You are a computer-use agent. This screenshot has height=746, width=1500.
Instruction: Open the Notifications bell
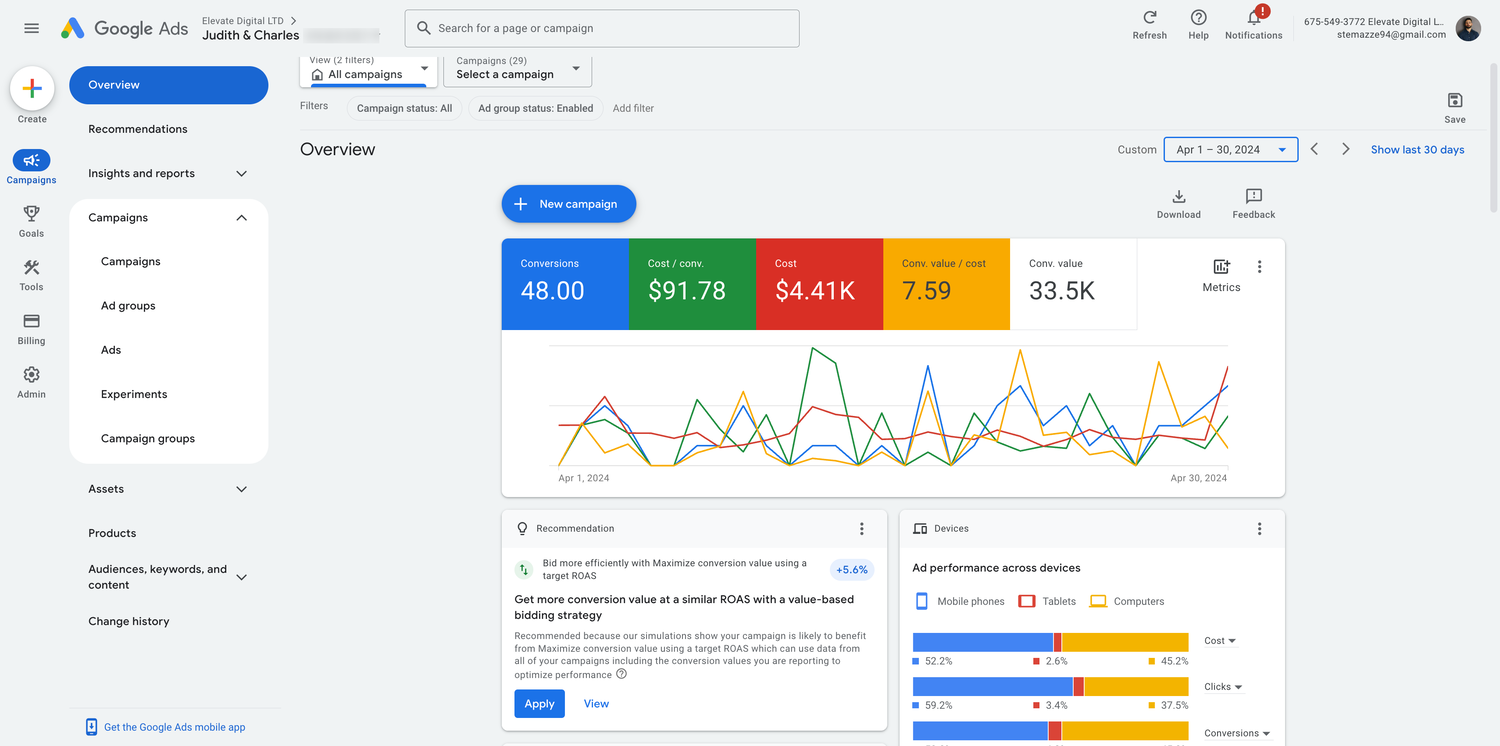(1254, 18)
